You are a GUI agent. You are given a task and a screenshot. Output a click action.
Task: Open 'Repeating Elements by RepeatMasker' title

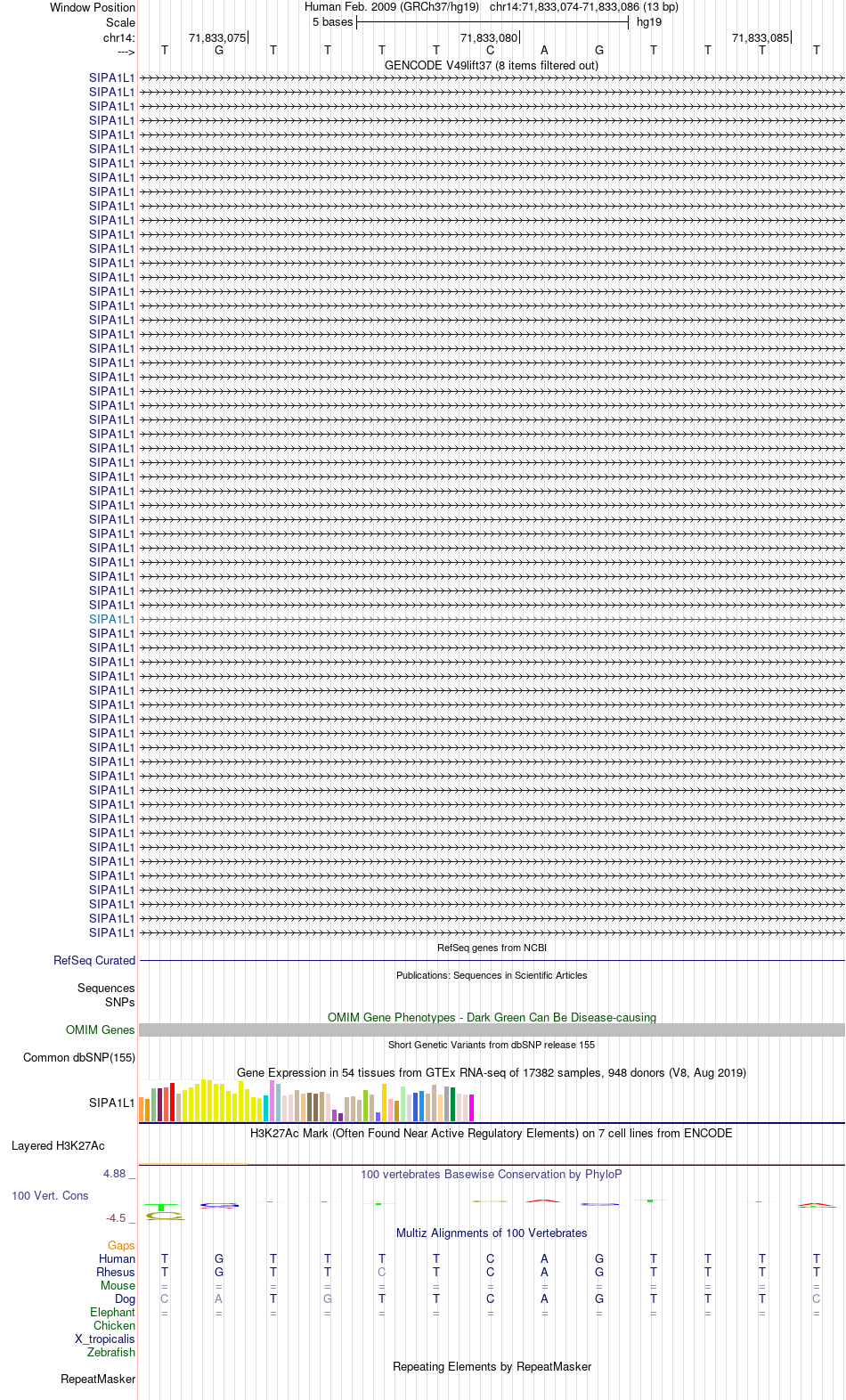click(492, 1367)
